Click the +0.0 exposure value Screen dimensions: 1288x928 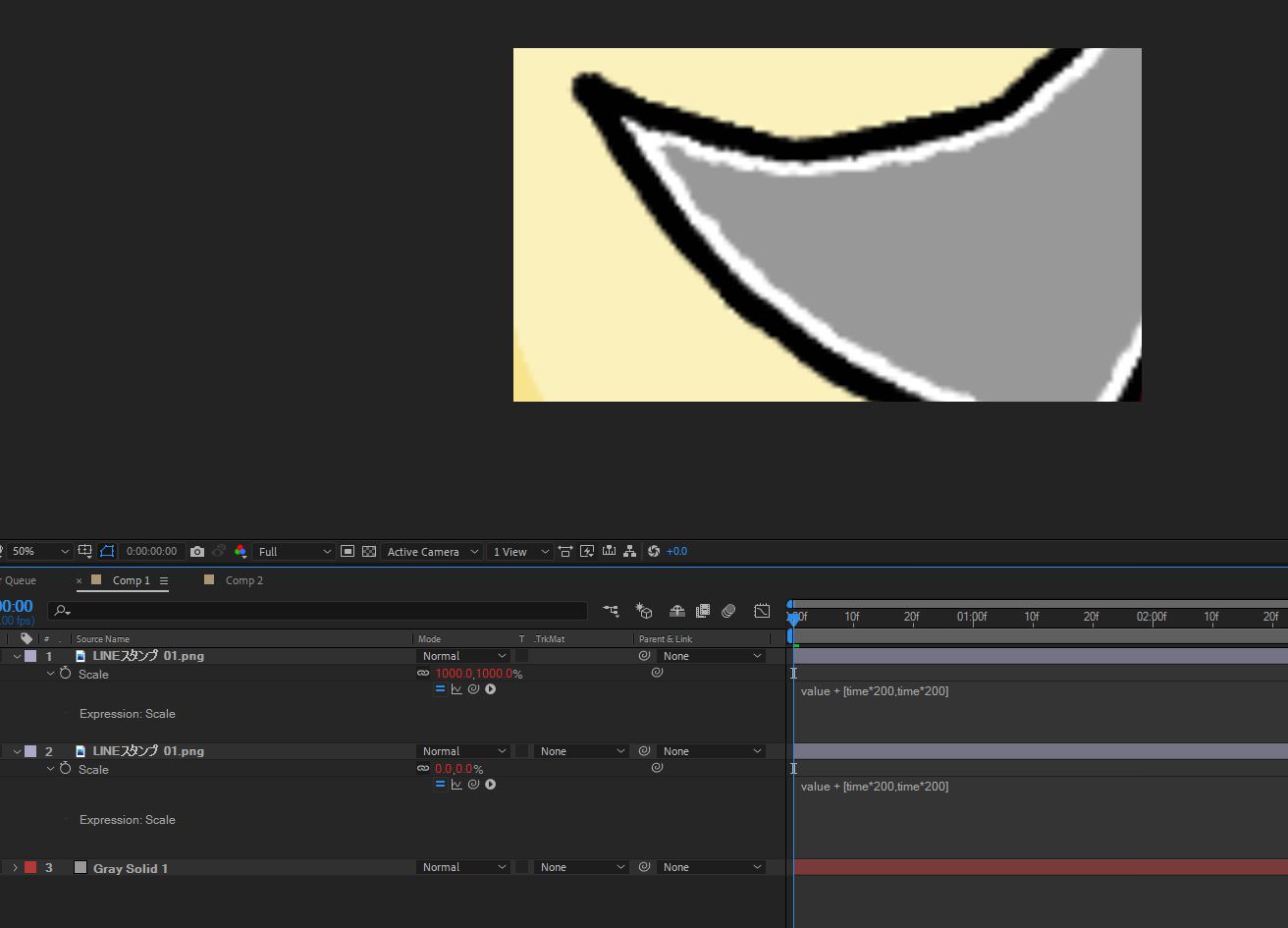pos(676,552)
